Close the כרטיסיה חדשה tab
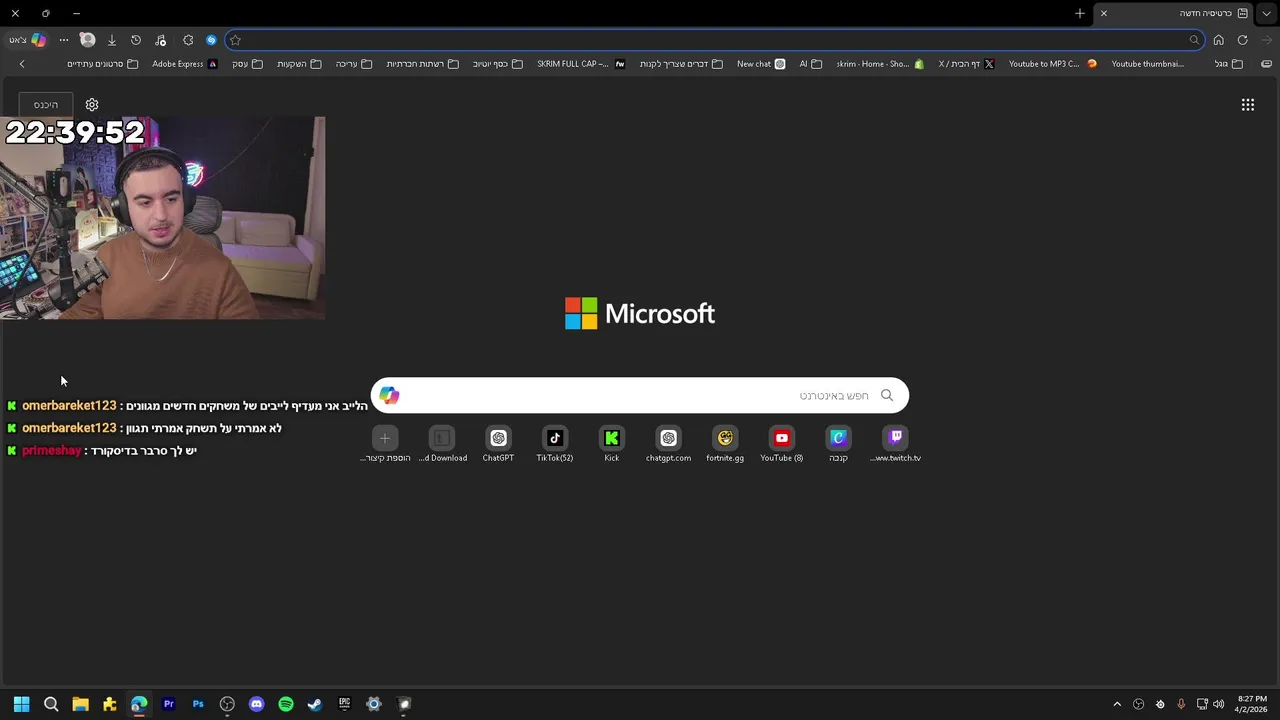The image size is (1280, 720). (x=1104, y=13)
